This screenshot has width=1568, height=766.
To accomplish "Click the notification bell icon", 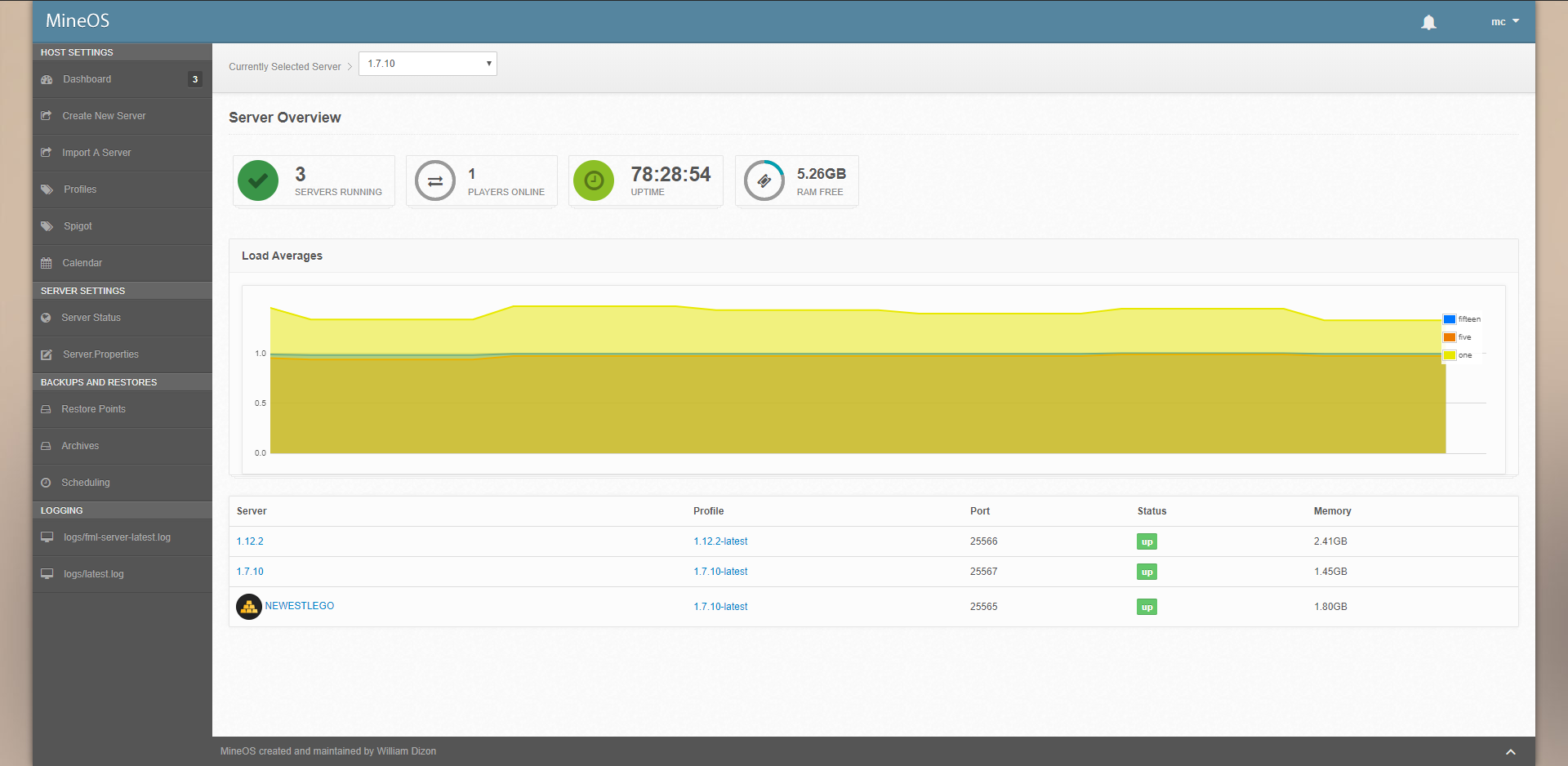I will tap(1428, 23).
